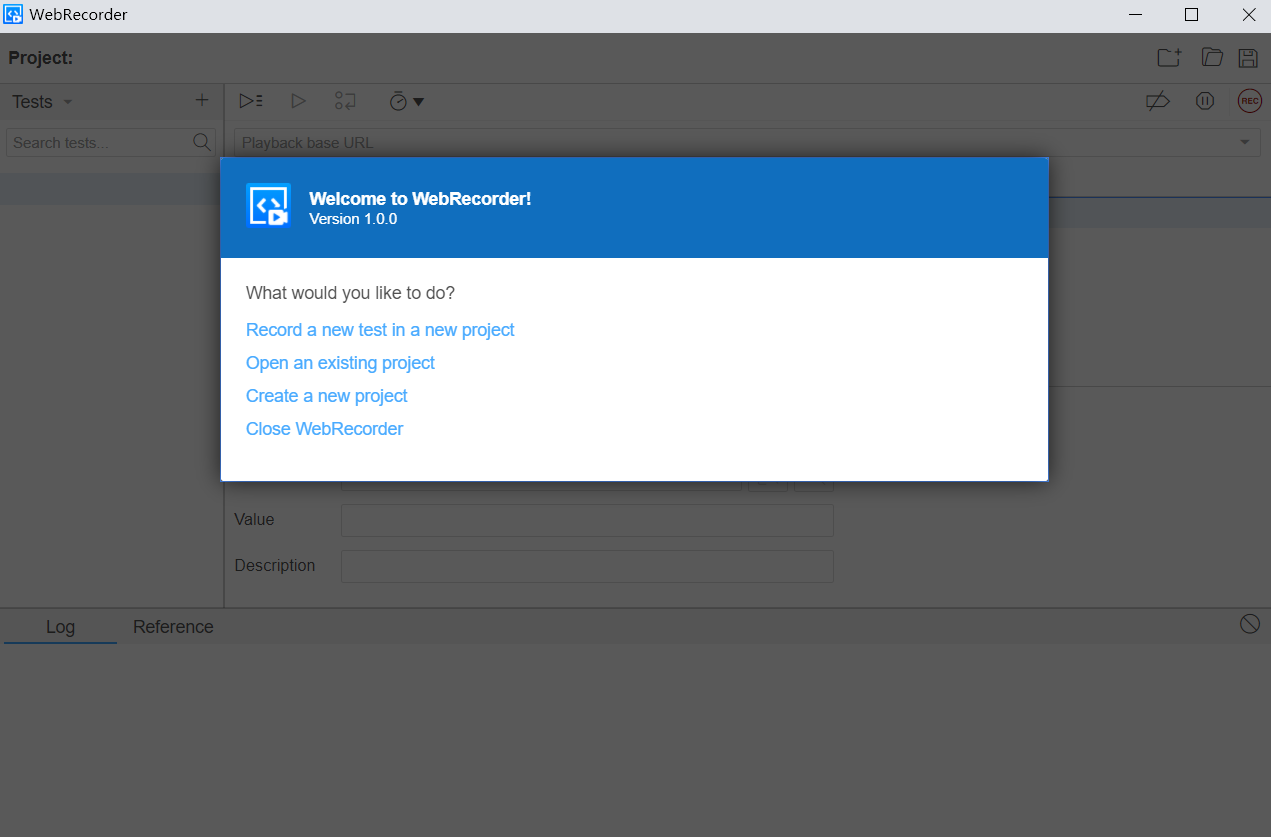Open project using the folder icon
1271x837 pixels.
pyautogui.click(x=1212, y=58)
